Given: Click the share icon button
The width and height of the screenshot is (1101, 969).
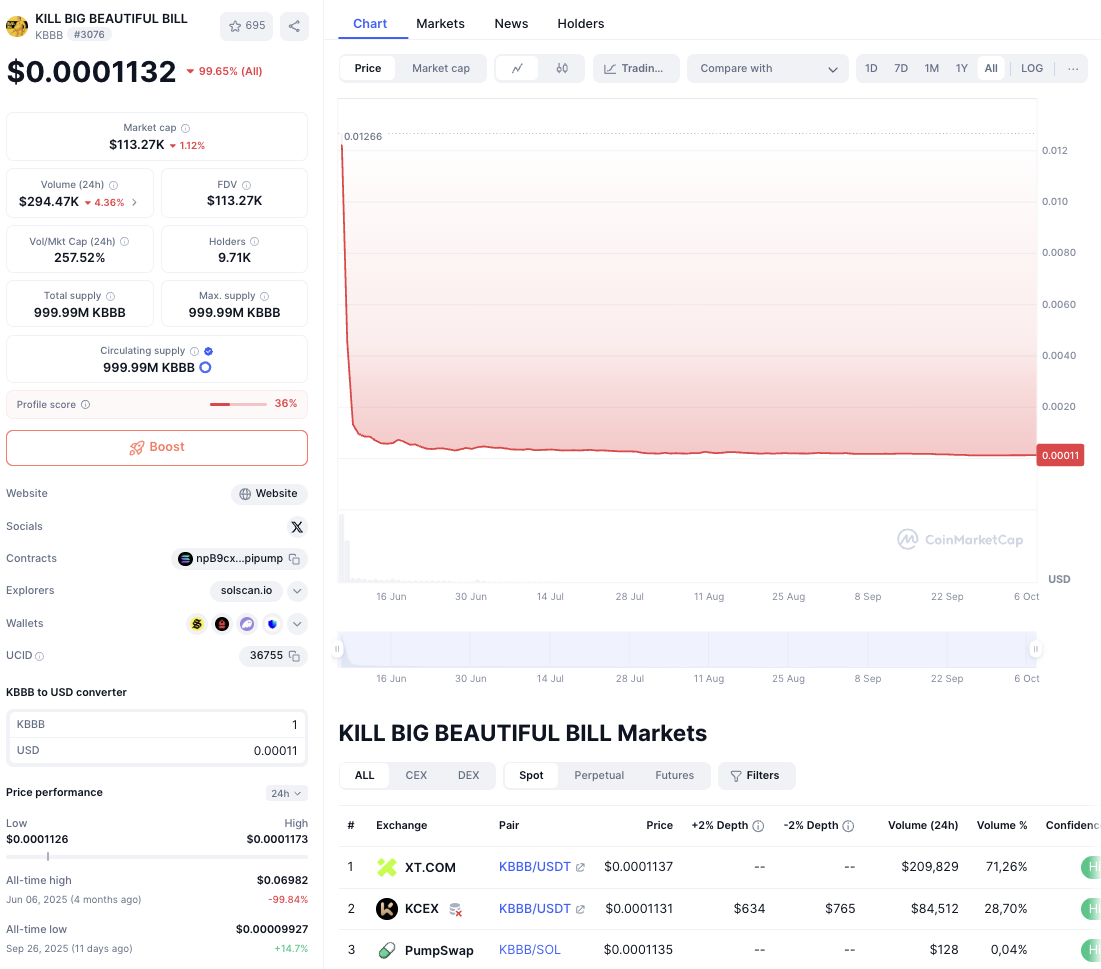Looking at the screenshot, I should pyautogui.click(x=294, y=26).
